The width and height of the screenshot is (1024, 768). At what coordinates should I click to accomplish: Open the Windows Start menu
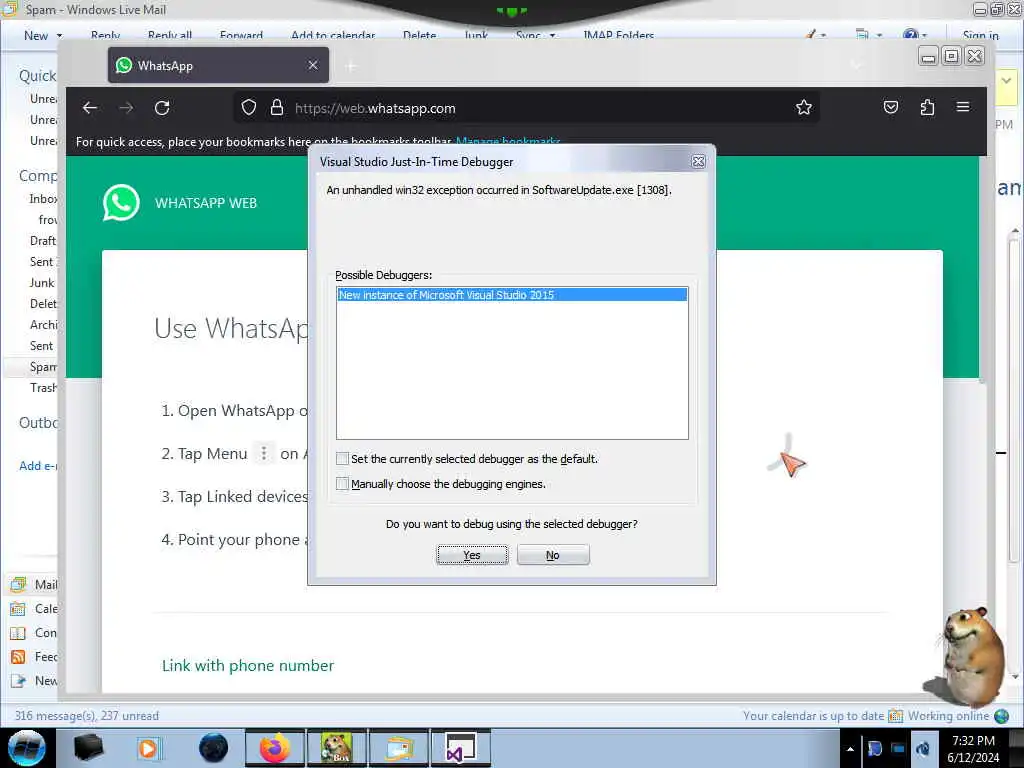coord(27,748)
